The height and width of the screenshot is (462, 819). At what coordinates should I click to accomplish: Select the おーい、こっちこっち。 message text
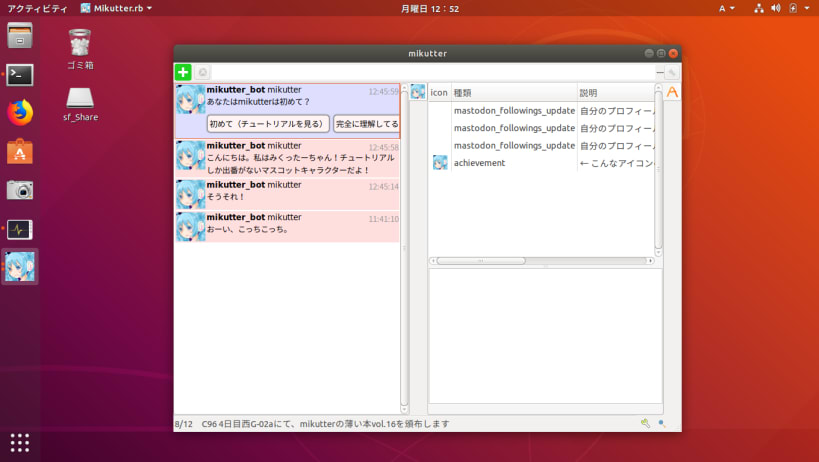pos(248,229)
